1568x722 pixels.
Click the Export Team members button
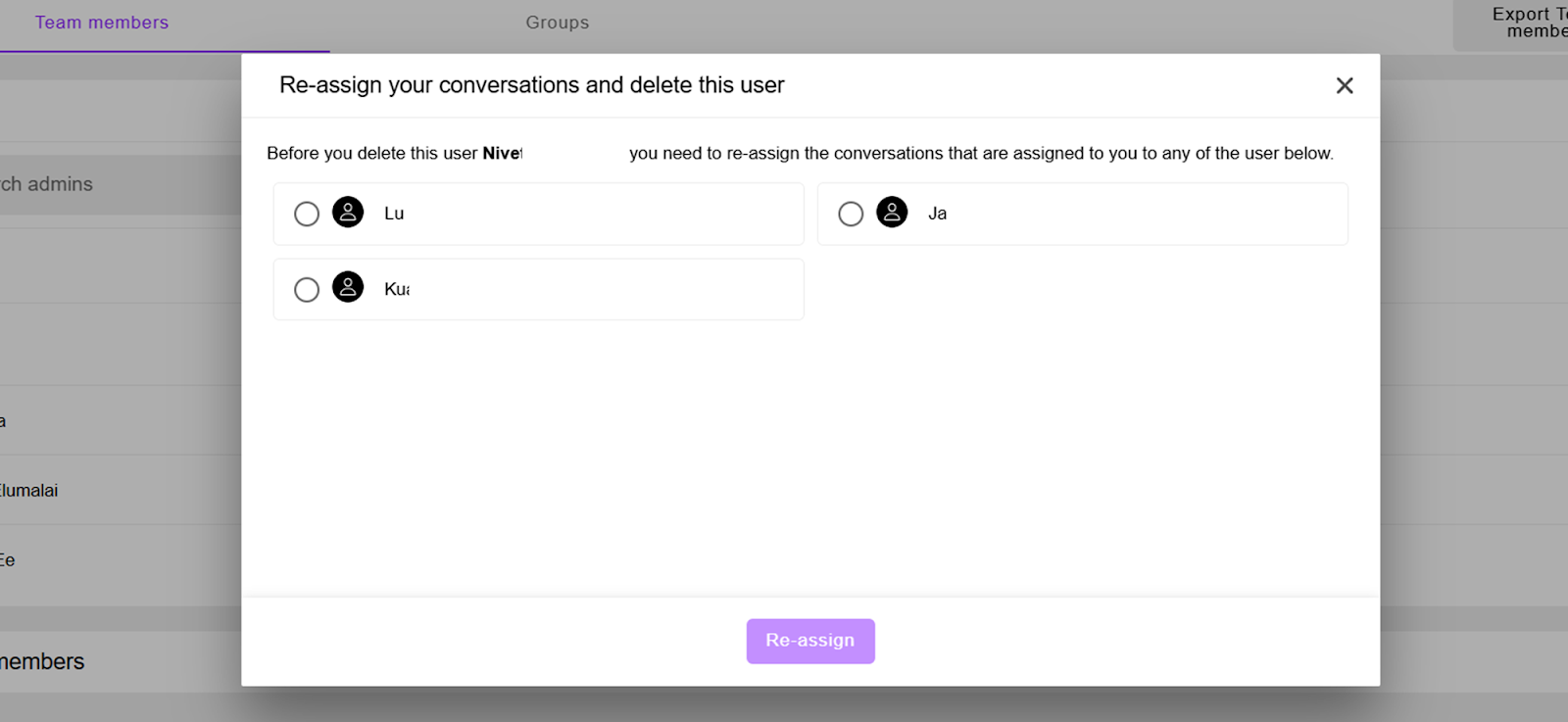1512,24
